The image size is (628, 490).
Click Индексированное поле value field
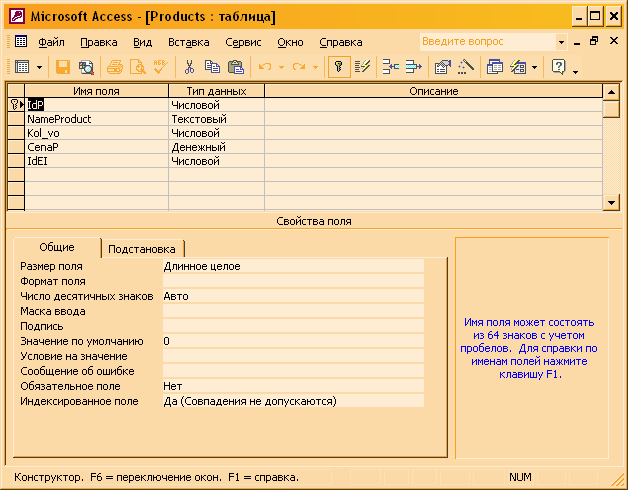pos(293,401)
